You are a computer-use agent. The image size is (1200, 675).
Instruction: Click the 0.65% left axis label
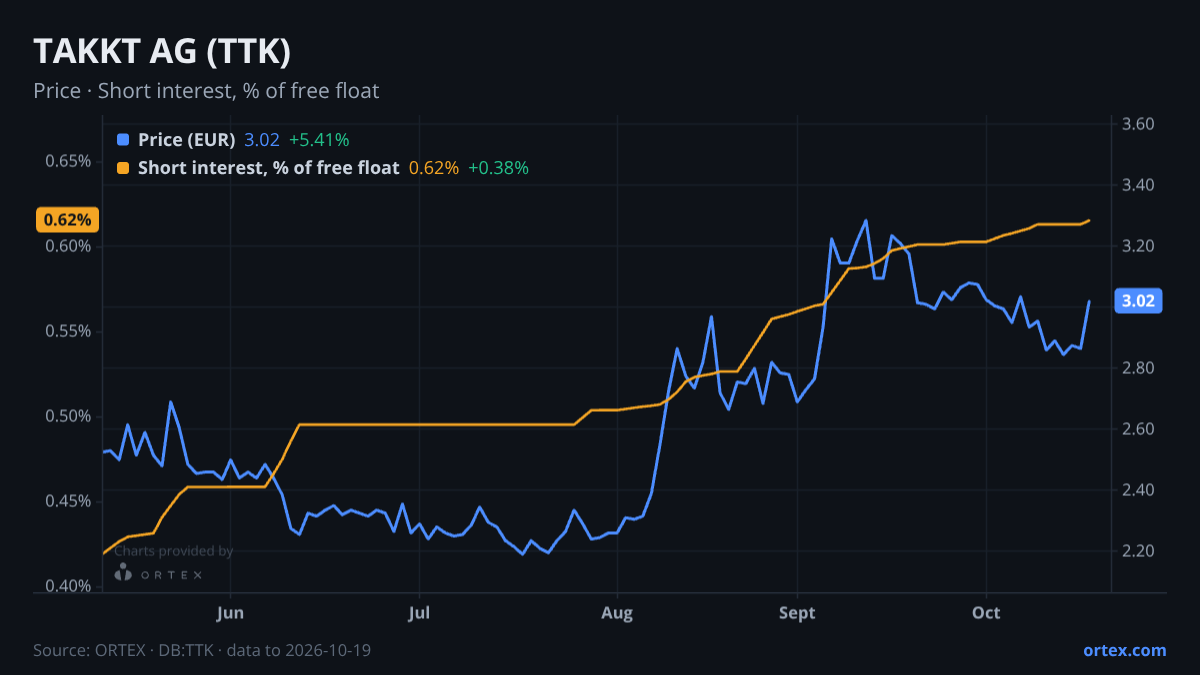tap(68, 161)
